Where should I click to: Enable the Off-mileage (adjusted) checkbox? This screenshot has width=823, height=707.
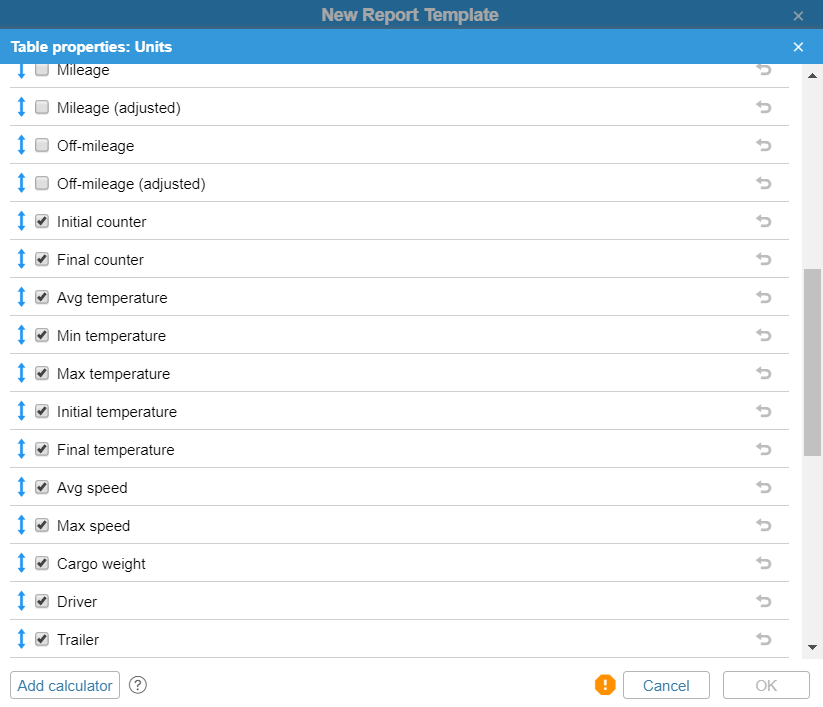point(42,183)
